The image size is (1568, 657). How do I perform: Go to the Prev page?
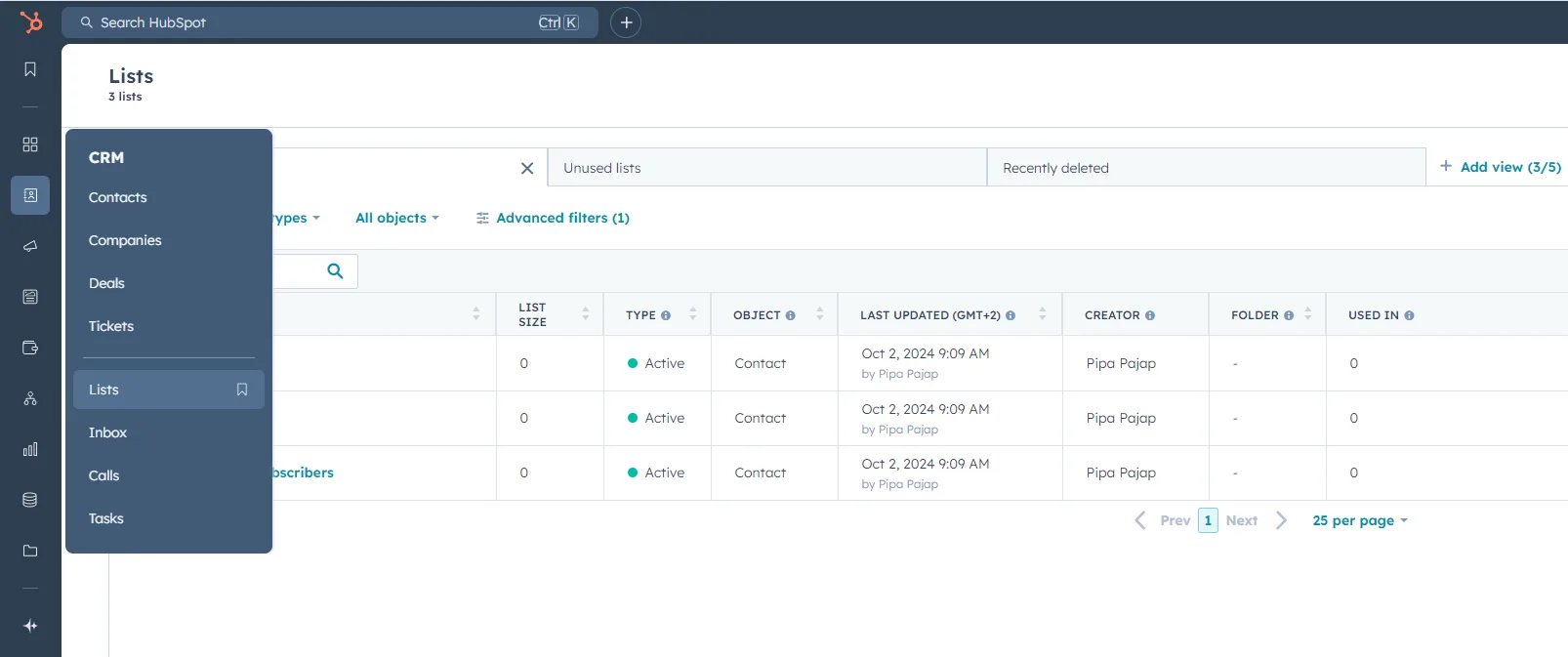click(x=1163, y=520)
